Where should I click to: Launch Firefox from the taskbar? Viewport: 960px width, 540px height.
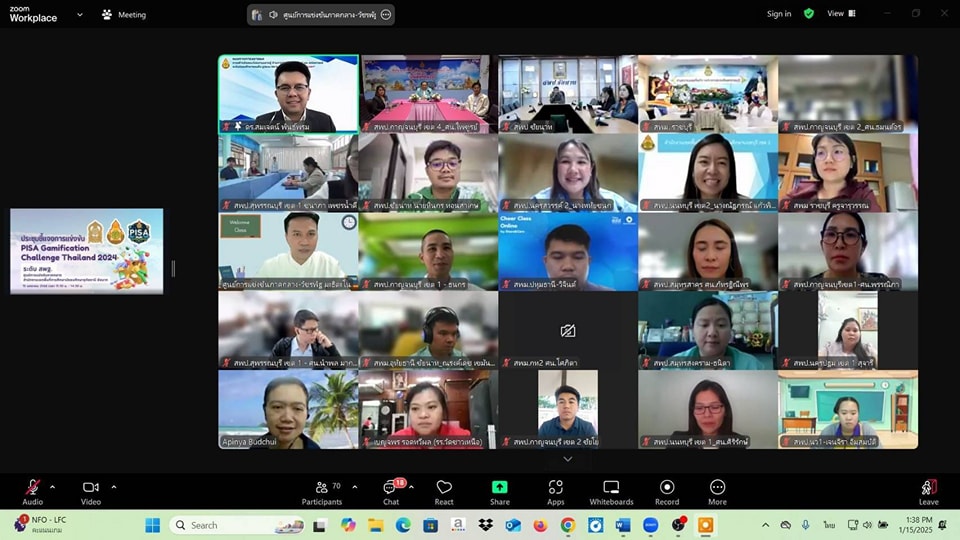point(540,525)
